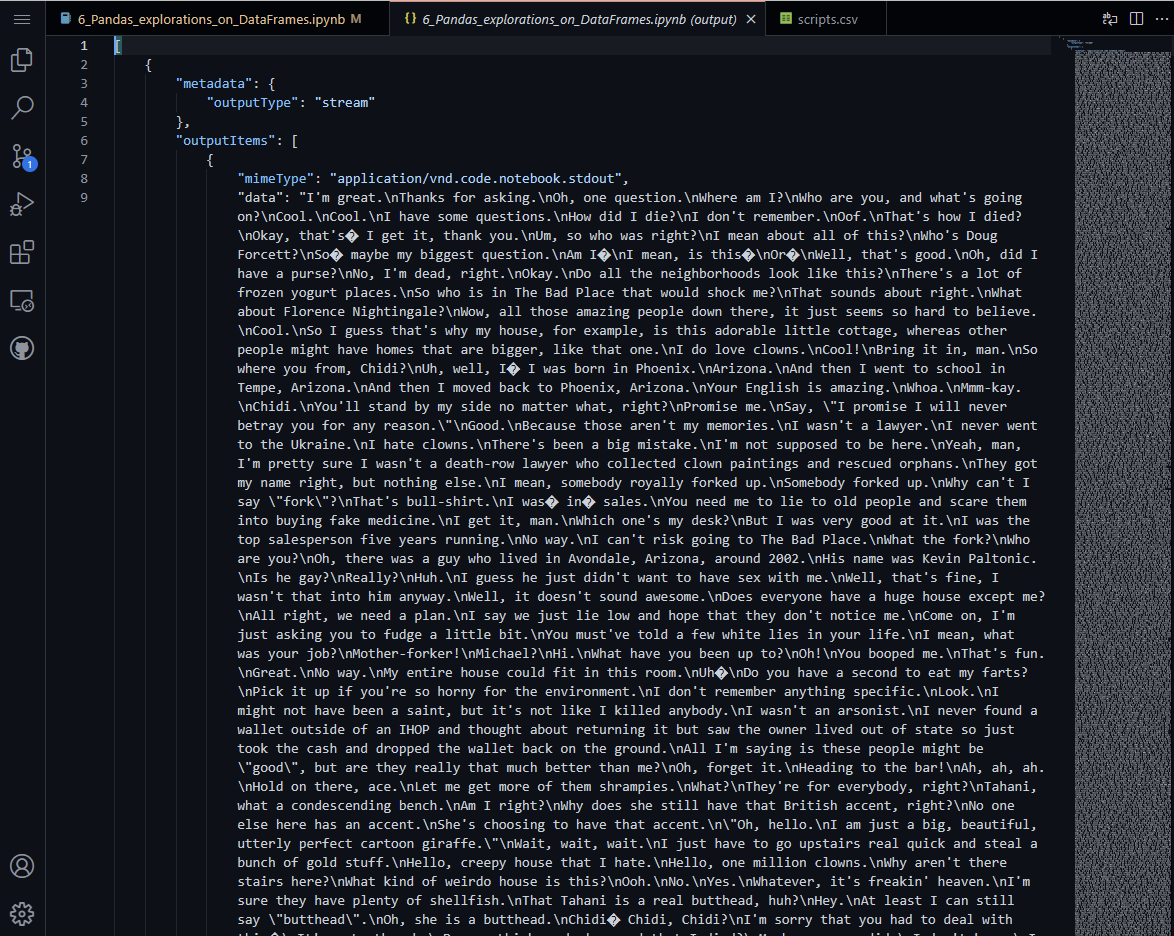The height and width of the screenshot is (936, 1174).
Task: Split the editor to the right
Action: tap(1136, 19)
